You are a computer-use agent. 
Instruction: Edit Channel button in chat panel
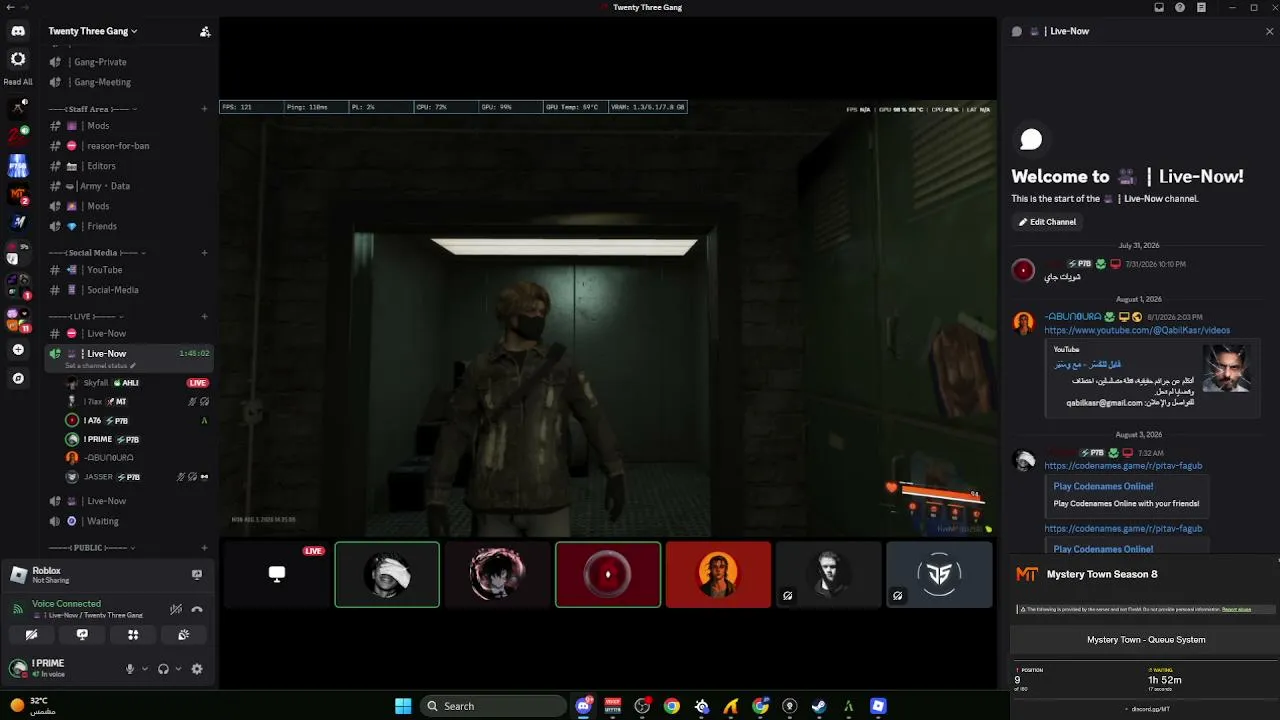[1047, 222]
